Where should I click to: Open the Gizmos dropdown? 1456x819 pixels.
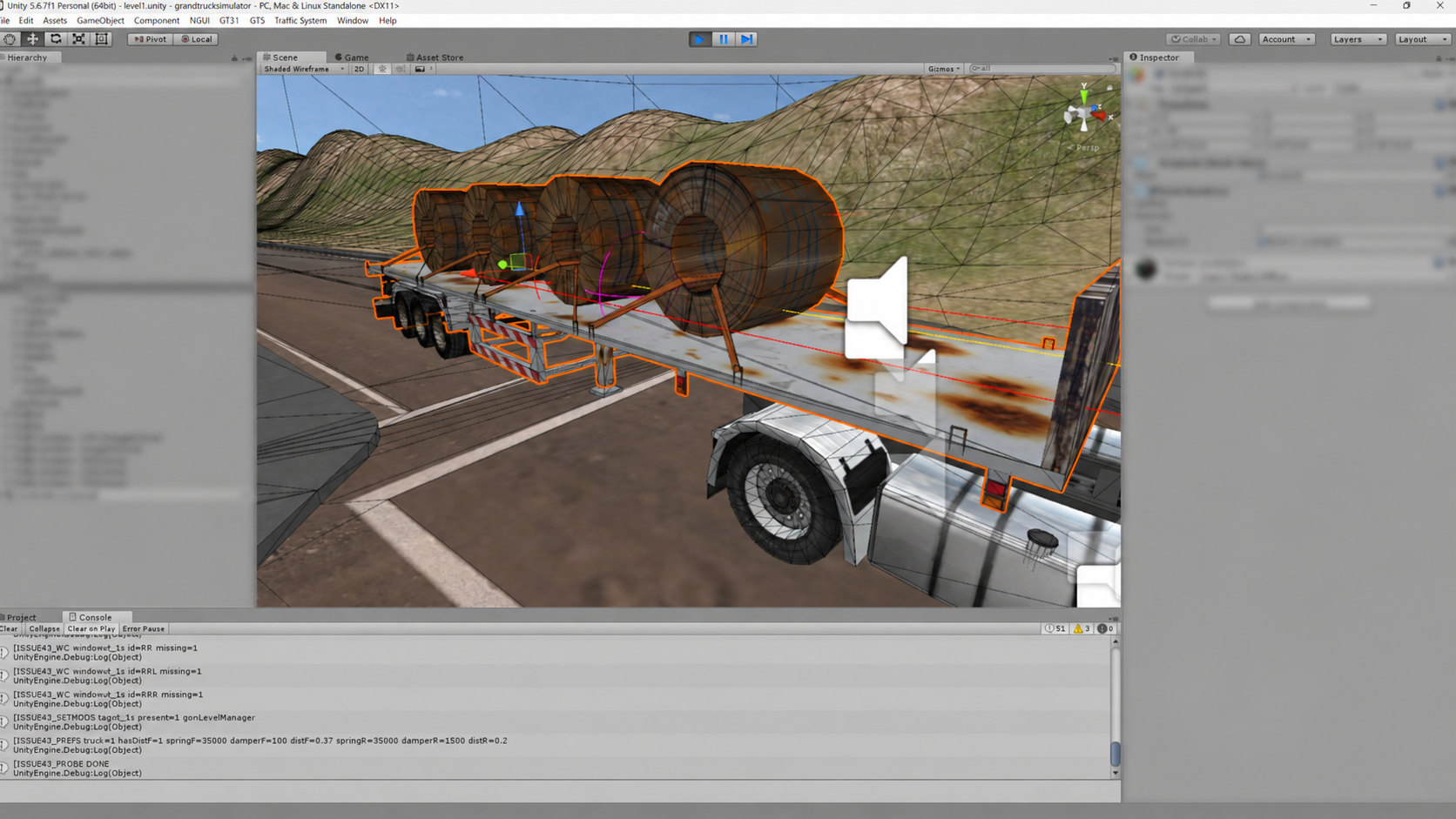click(x=944, y=69)
